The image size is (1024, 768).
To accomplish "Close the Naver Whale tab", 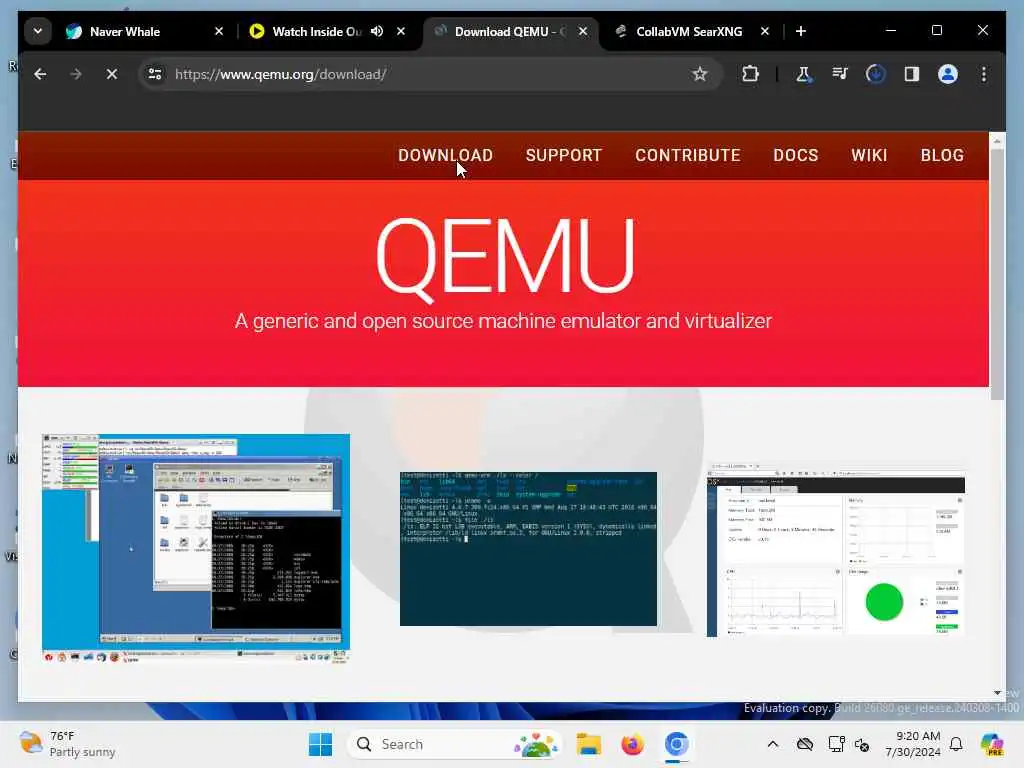I will point(219,31).
